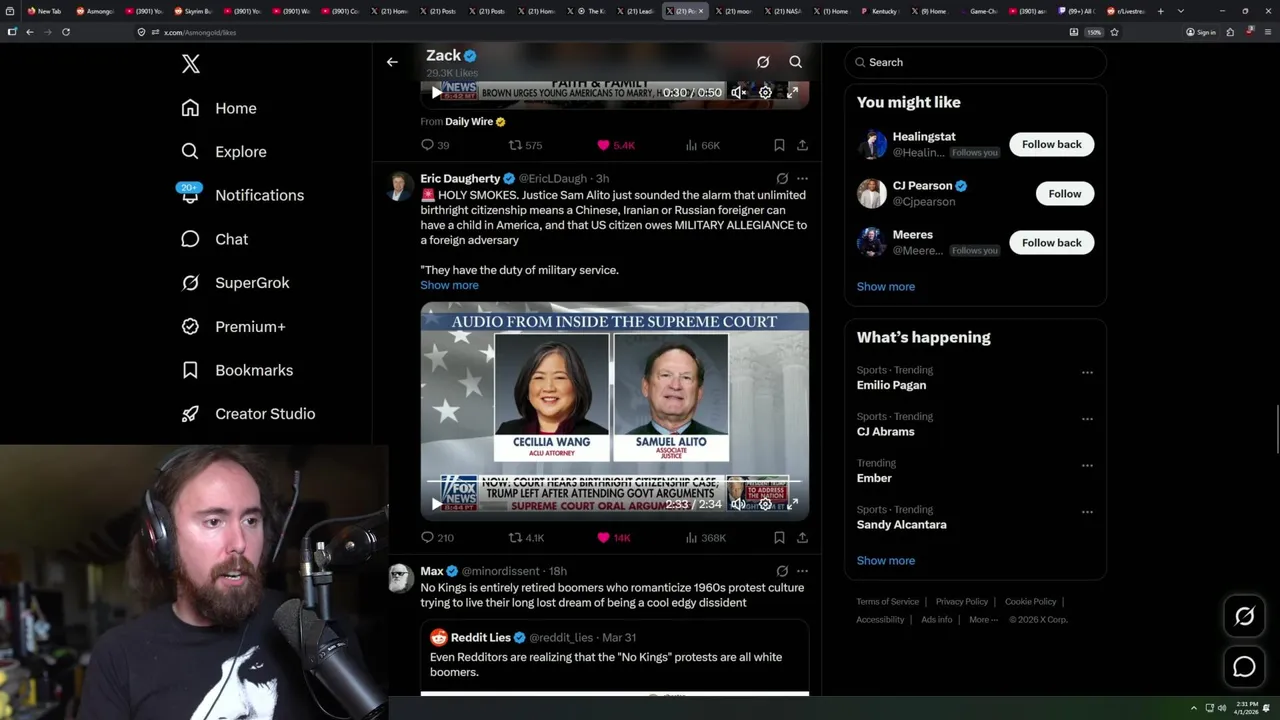
Task: Open SuperGrok in the sidebar
Action: [x=235, y=283]
